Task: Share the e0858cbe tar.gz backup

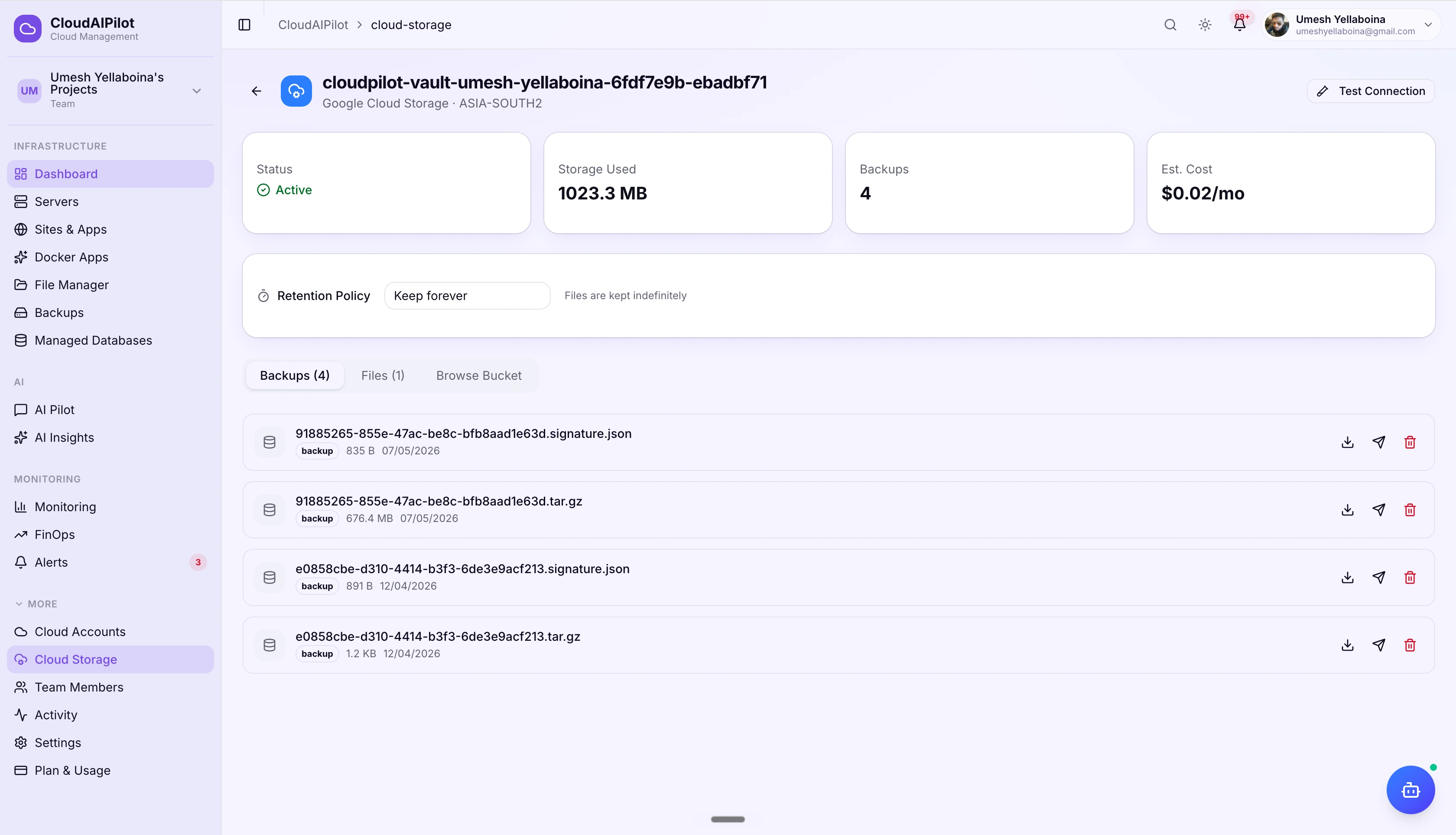Action: pos(1378,645)
